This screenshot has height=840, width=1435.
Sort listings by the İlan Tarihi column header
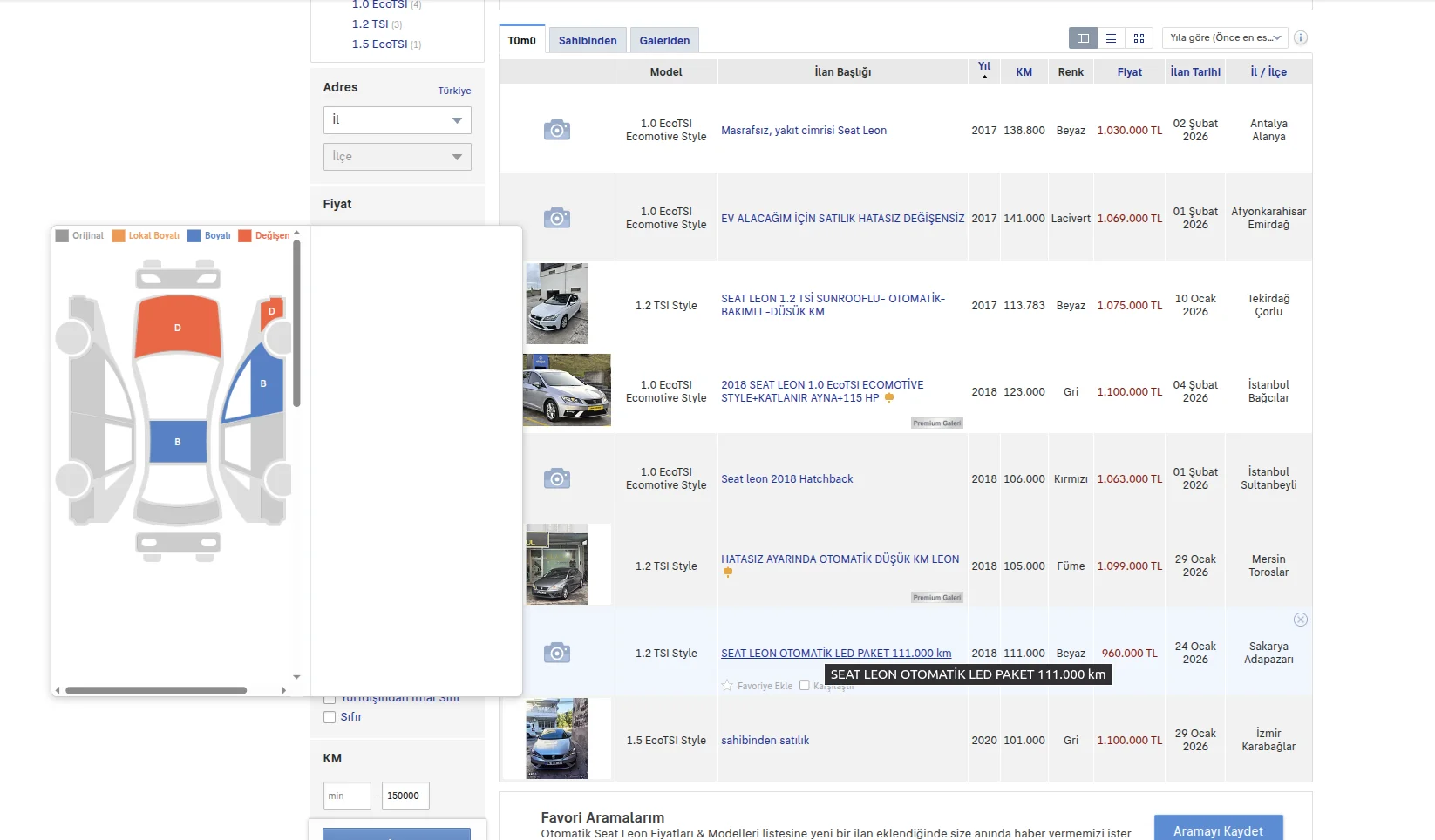1195,72
